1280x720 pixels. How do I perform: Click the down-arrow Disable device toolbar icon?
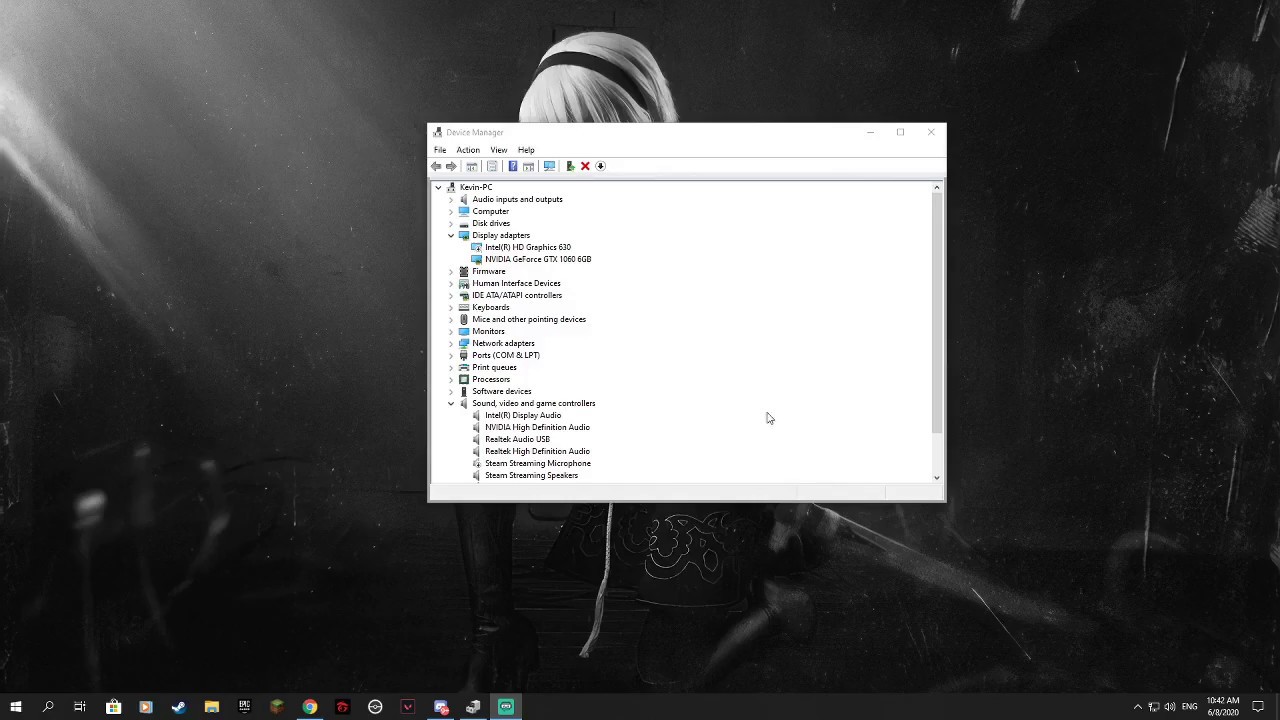click(600, 166)
